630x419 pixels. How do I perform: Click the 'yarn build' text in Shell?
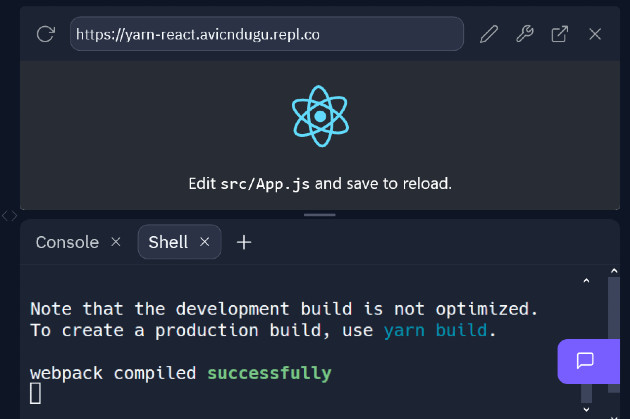coord(435,330)
